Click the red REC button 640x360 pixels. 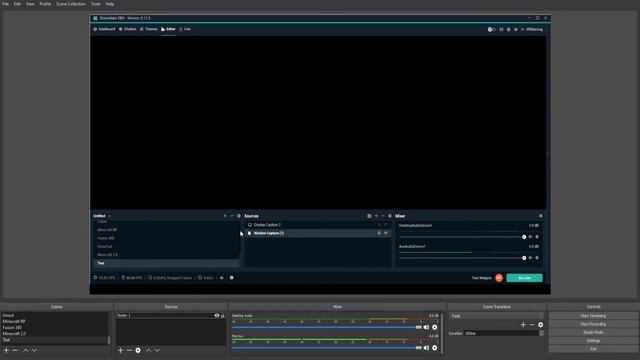coord(499,278)
